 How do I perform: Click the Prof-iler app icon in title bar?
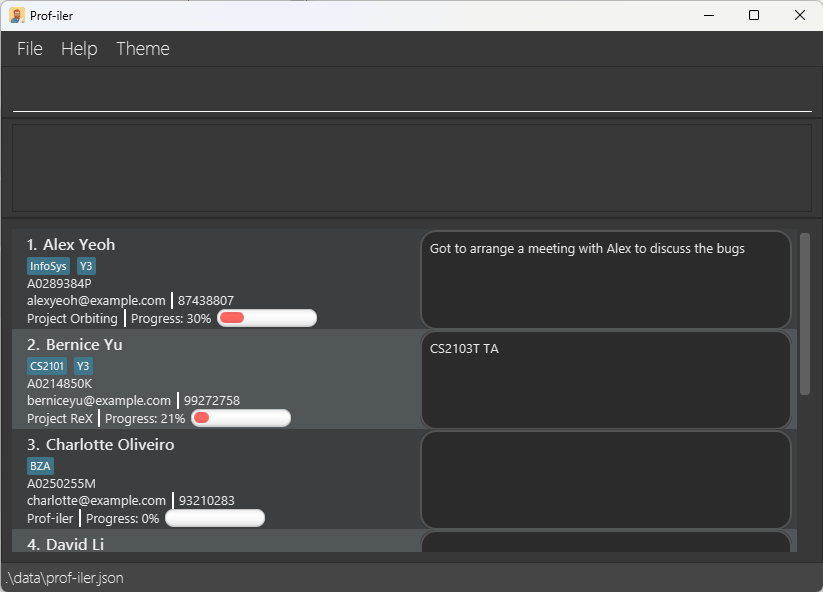(x=17, y=16)
